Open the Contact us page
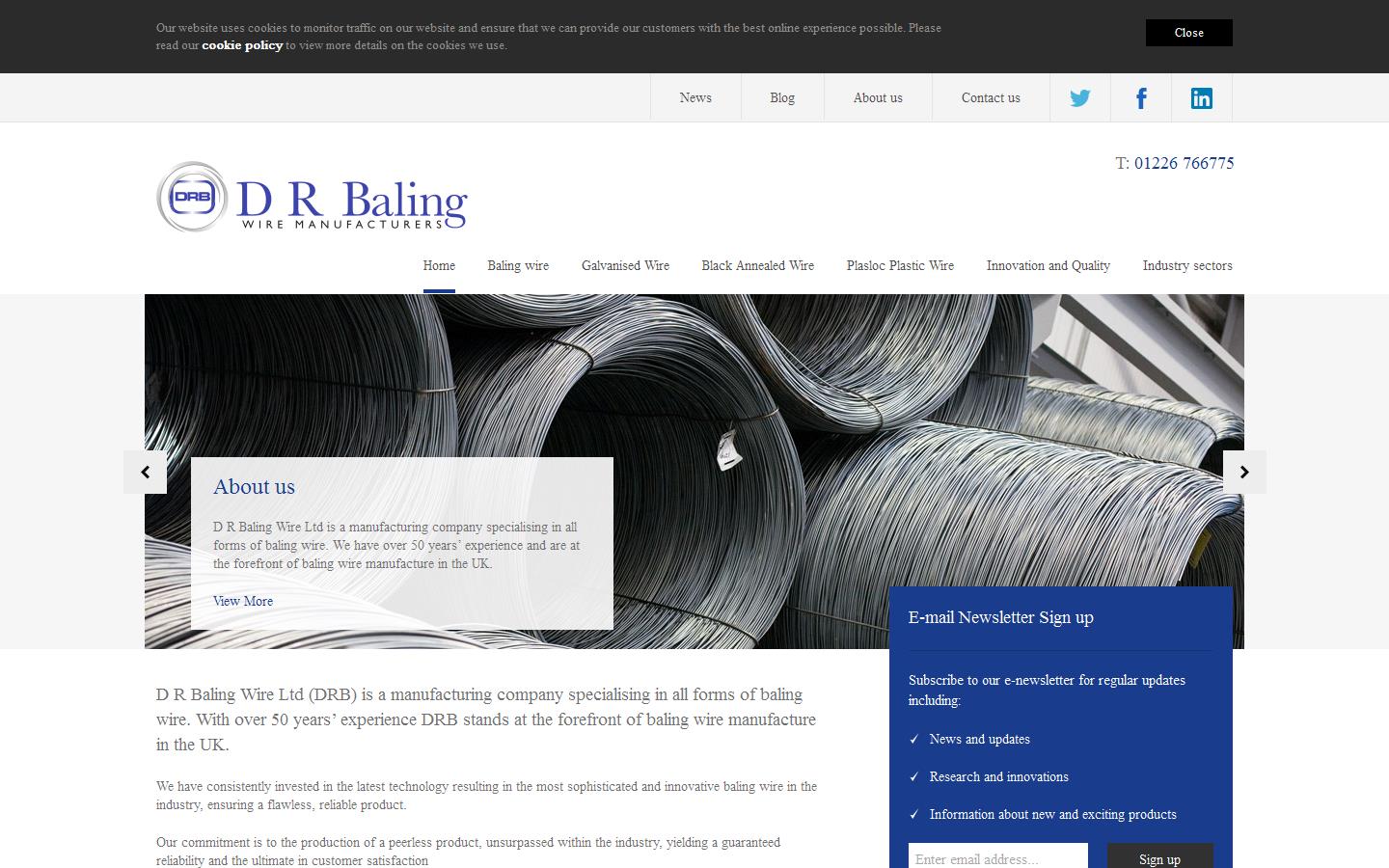 tap(991, 97)
